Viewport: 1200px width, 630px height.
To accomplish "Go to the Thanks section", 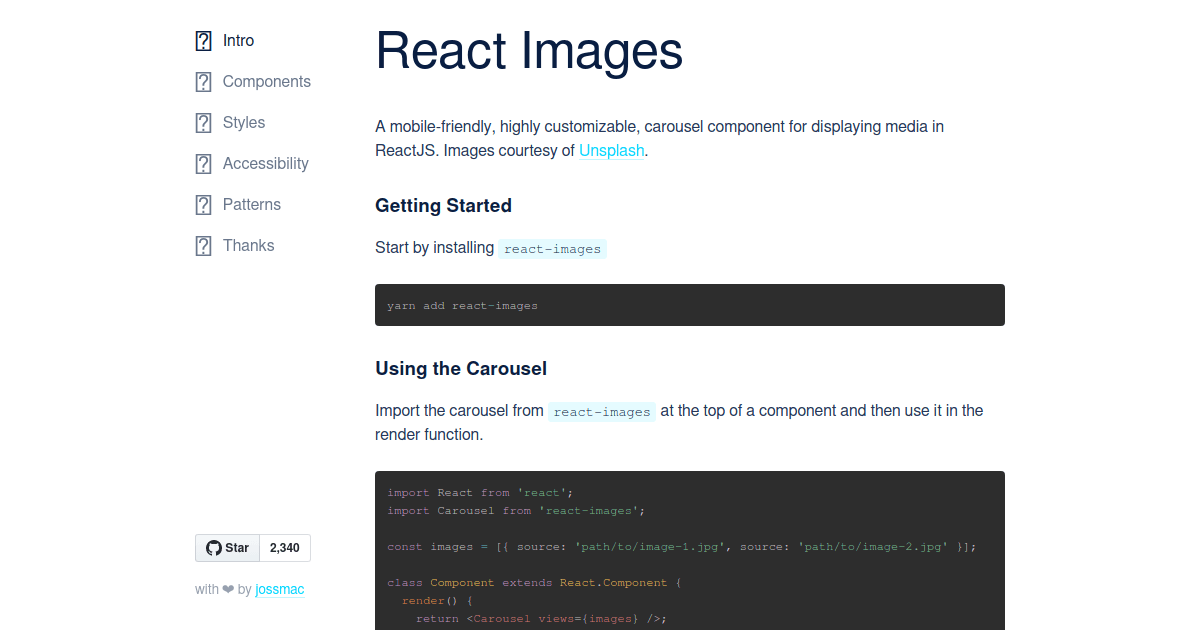I will (248, 245).
